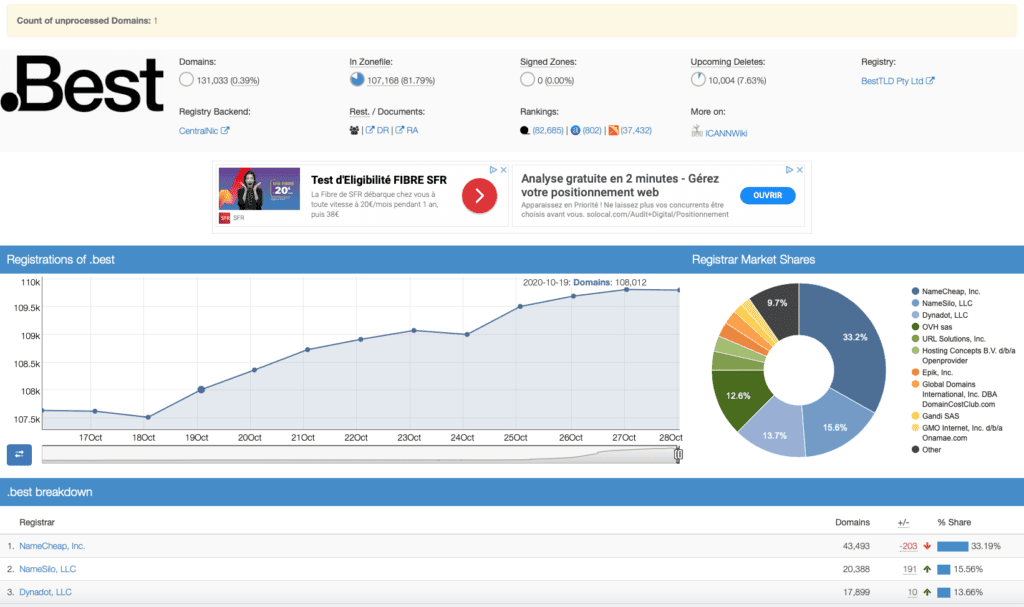Open the AdChoices icon on right ad

[x=789, y=170]
